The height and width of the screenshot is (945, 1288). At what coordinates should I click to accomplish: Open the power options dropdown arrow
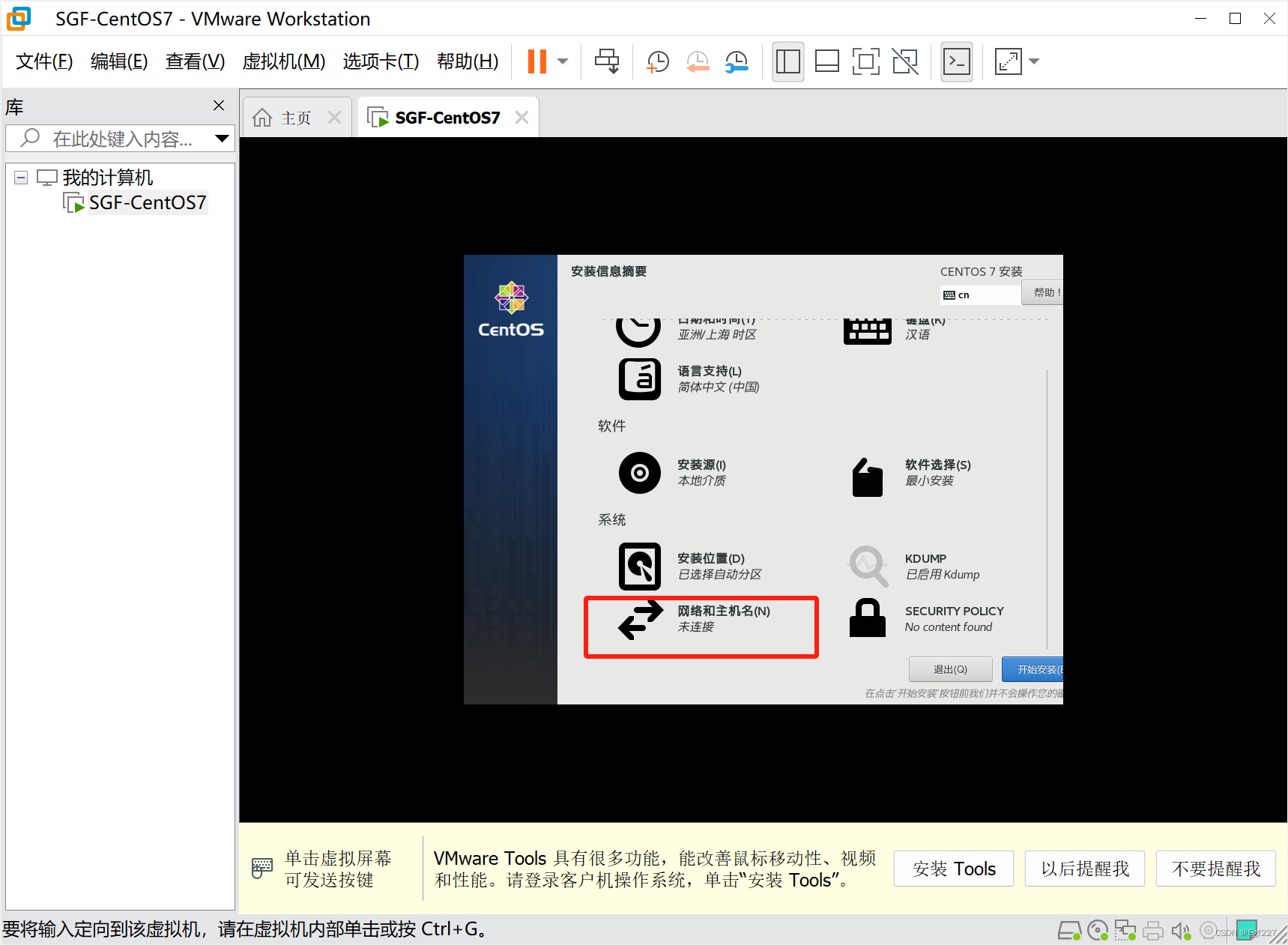tap(563, 61)
